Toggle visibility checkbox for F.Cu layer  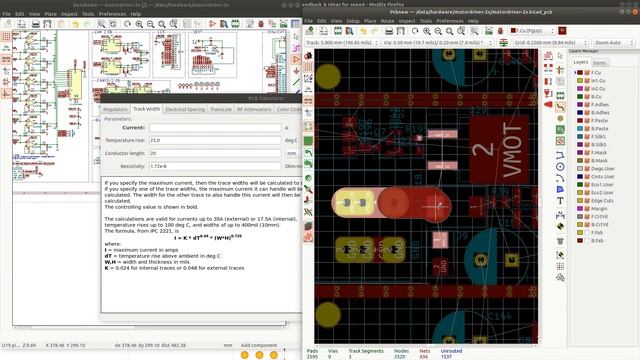coord(587,73)
